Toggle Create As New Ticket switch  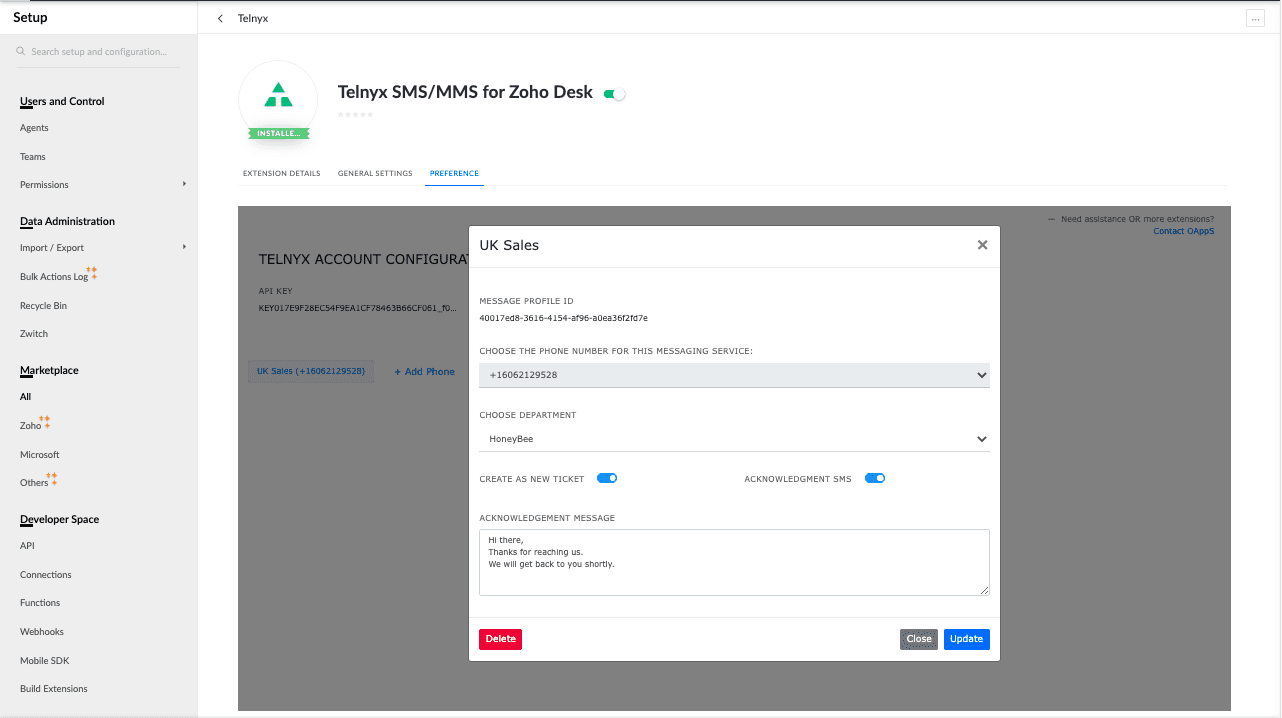click(607, 478)
